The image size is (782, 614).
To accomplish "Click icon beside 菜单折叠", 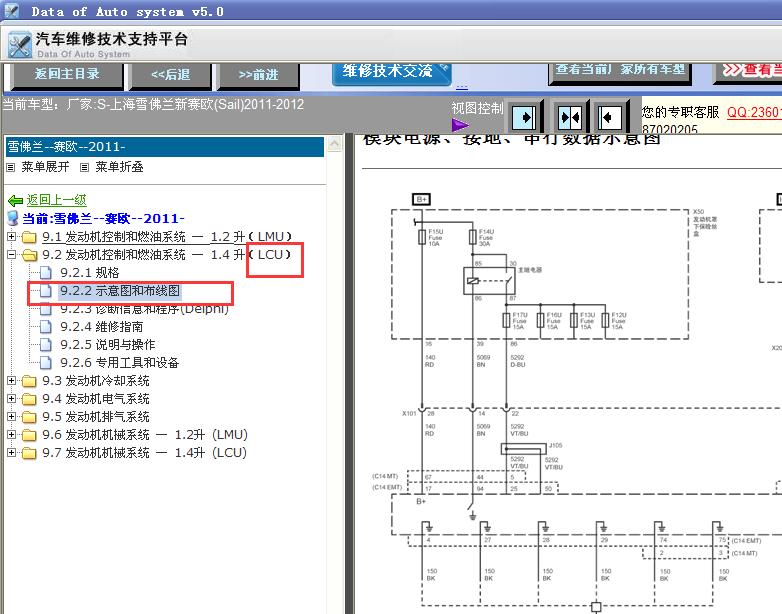I will [x=85, y=168].
